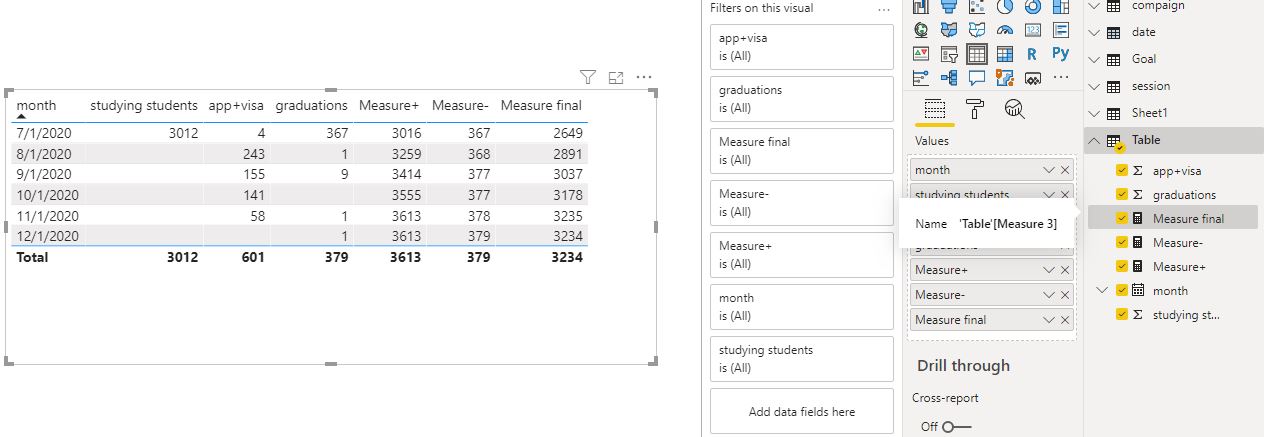Pick the R script visual icon
1264x437 pixels.
(1033, 54)
